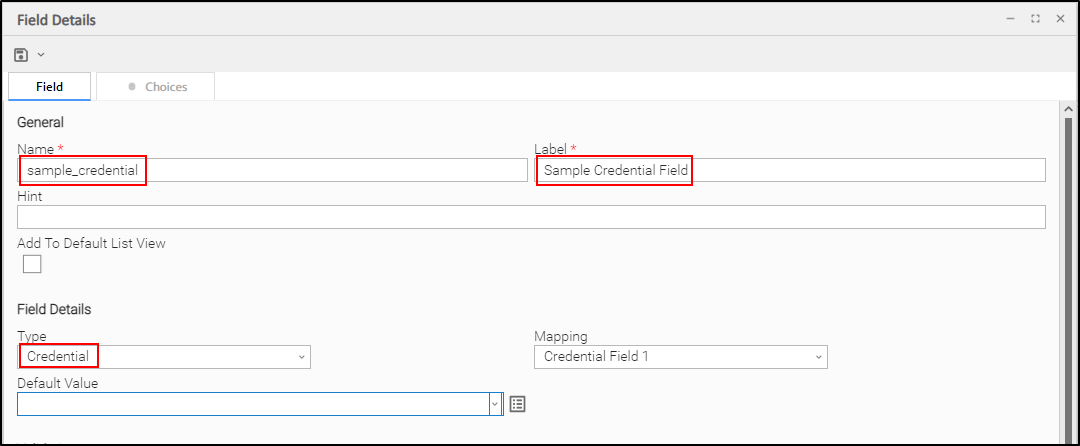This screenshot has height=446, width=1080.
Task: Select the Field tab
Action: [x=50, y=87]
